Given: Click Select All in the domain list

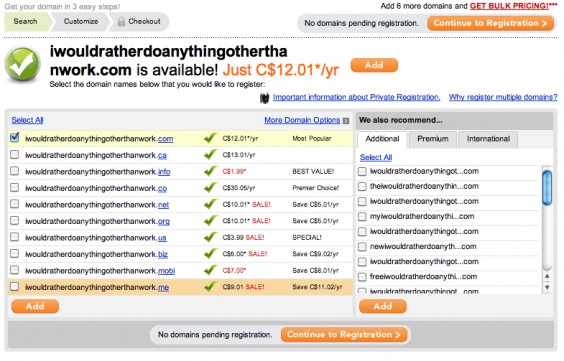Looking at the screenshot, I should pyautogui.click(x=27, y=120).
